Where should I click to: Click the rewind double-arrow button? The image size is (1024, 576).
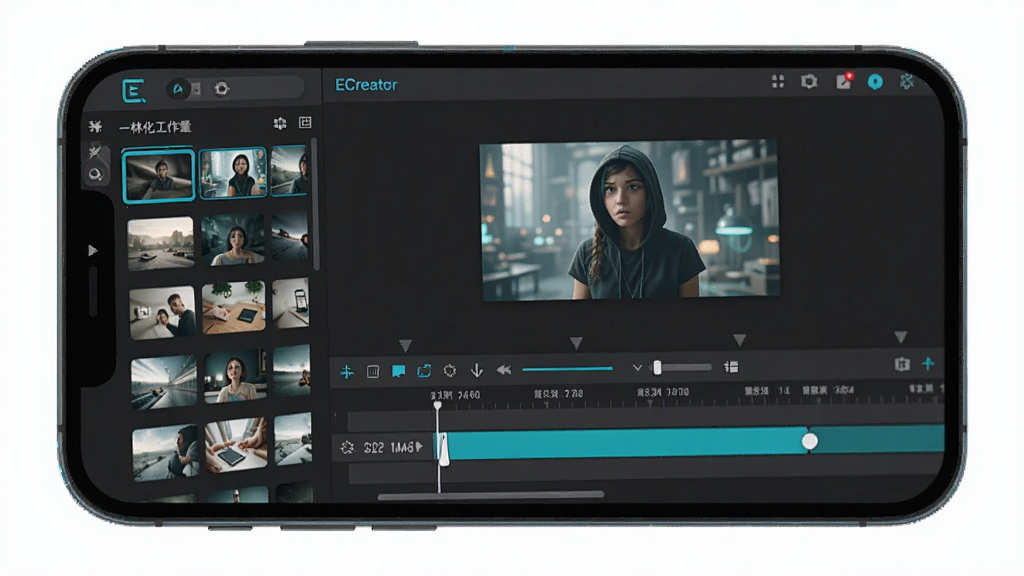(x=504, y=370)
